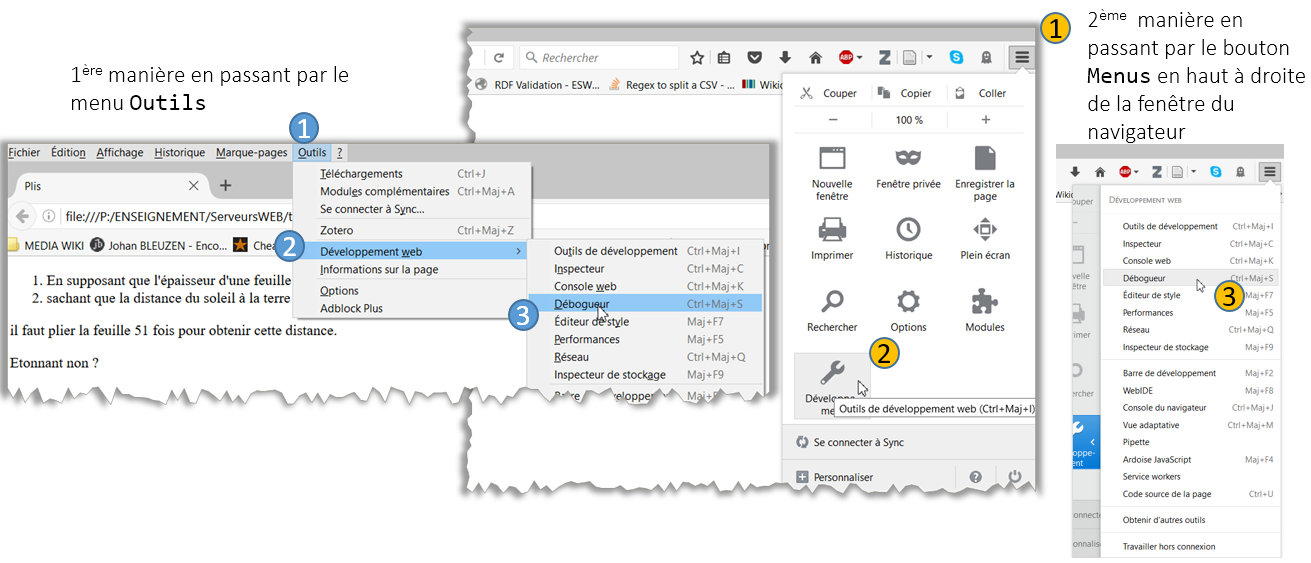Open the Modules puzzle piece icon
Viewport: 1311px width, 563px height.
pos(985,302)
